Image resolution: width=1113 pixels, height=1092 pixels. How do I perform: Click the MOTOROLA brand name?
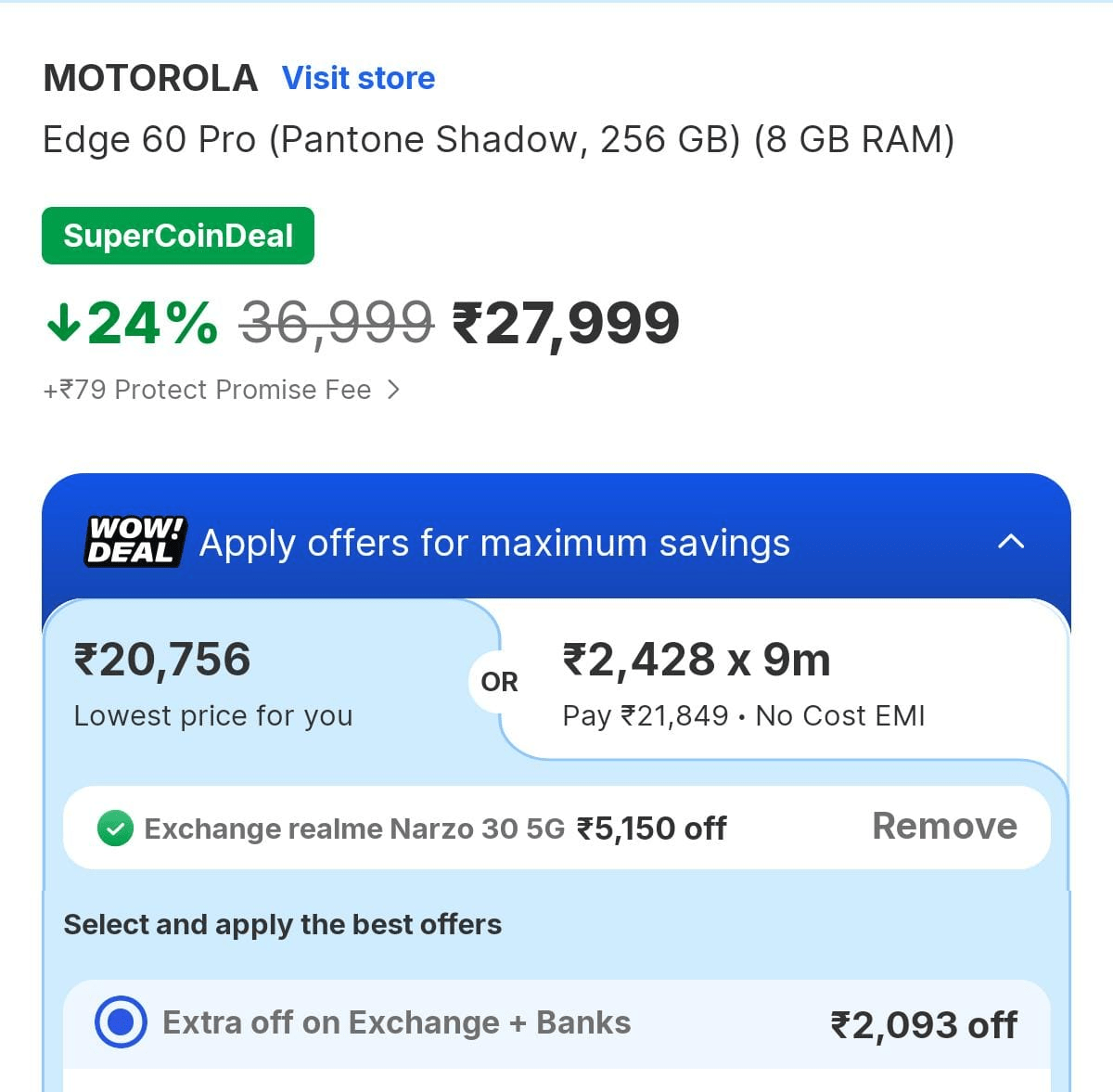150,78
